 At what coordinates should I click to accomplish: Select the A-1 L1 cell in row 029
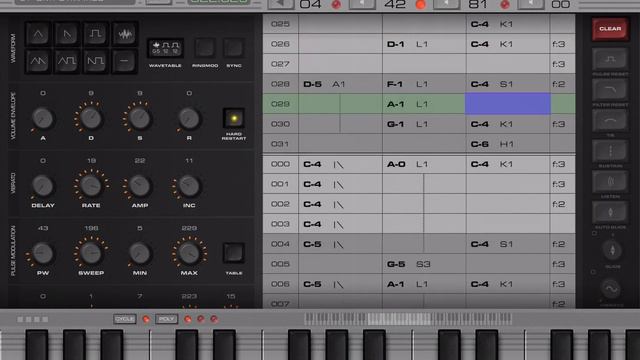pos(424,104)
